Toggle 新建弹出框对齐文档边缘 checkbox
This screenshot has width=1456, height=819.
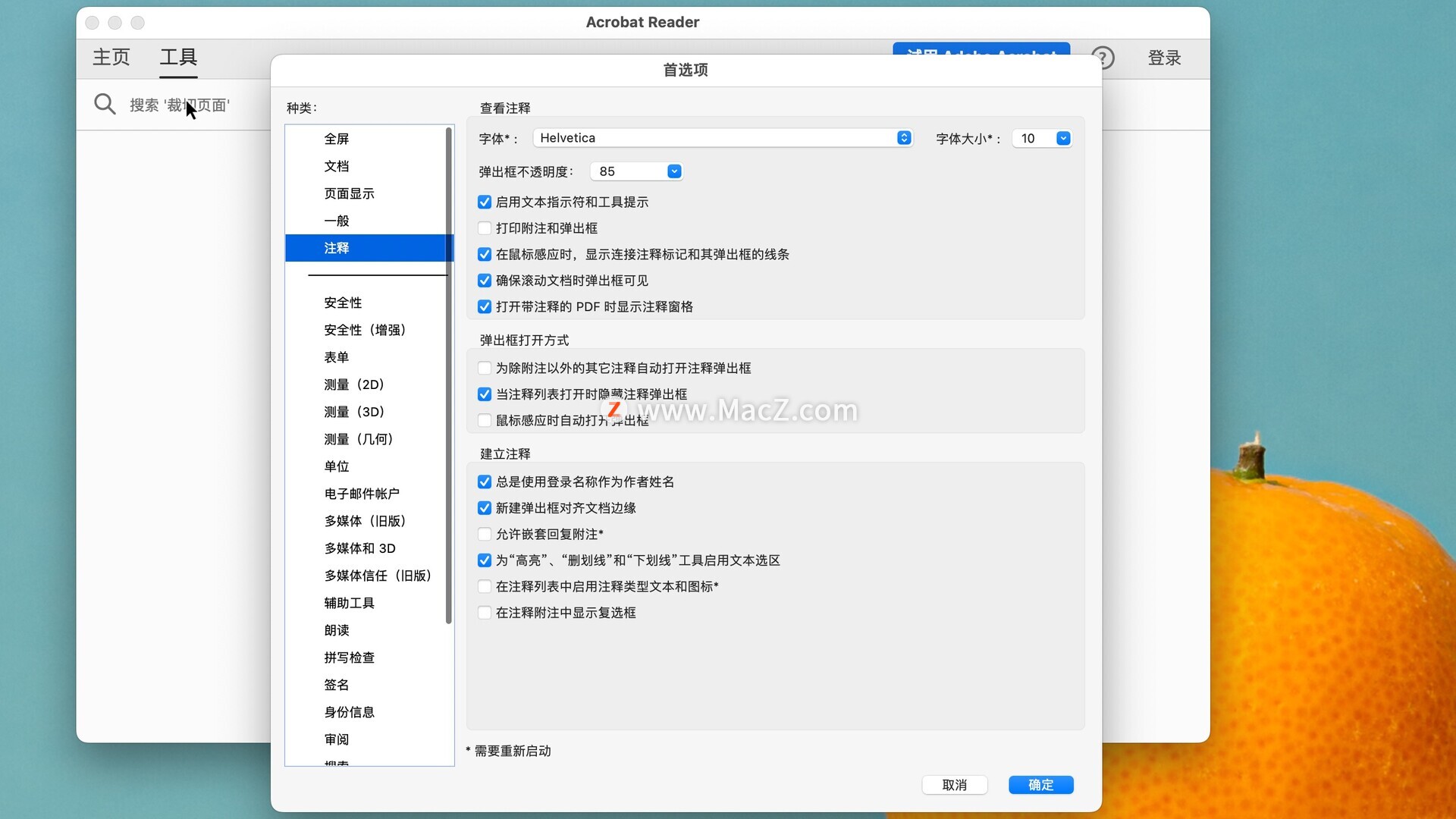pyautogui.click(x=485, y=508)
